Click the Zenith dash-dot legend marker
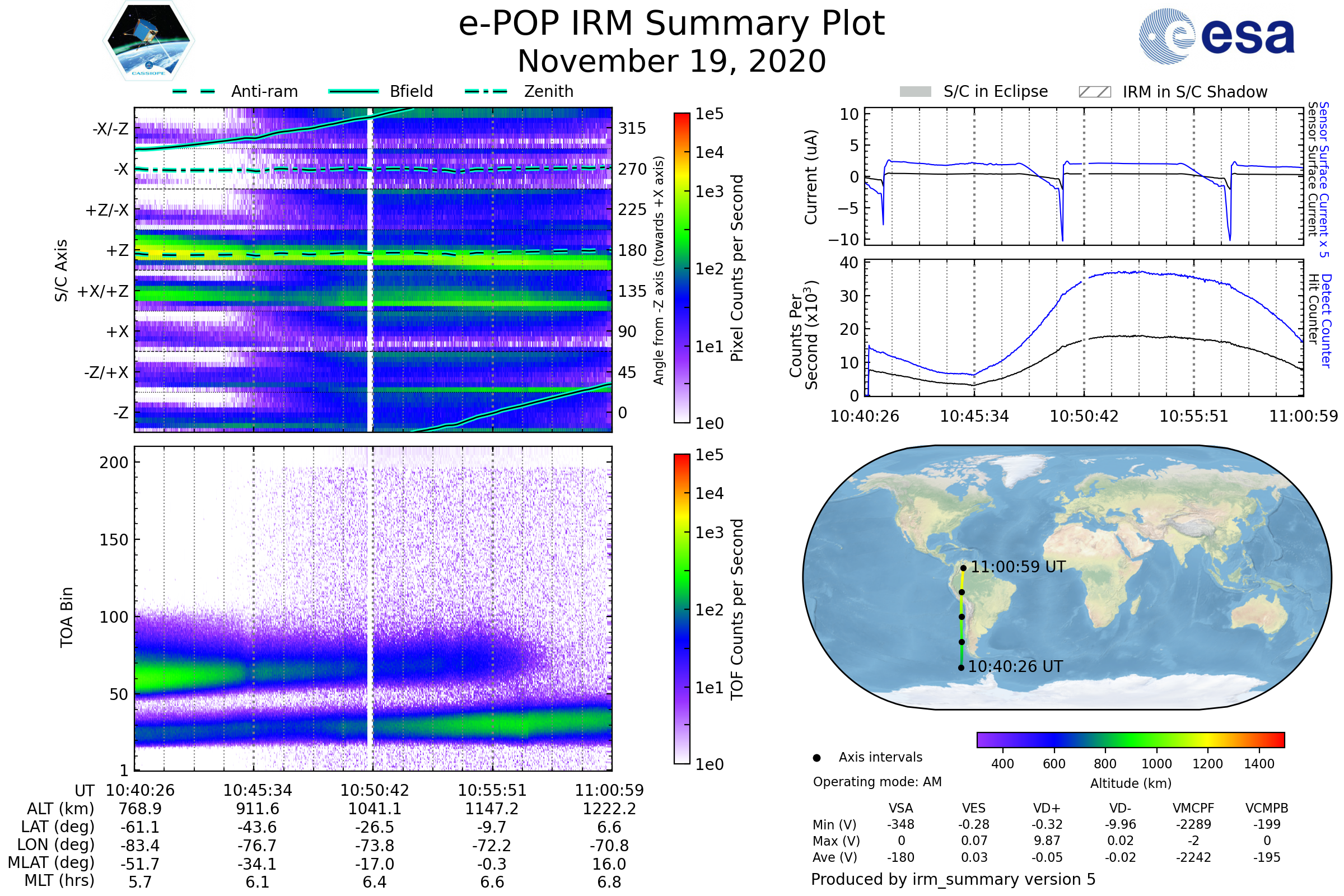The image size is (1344, 896). [486, 91]
